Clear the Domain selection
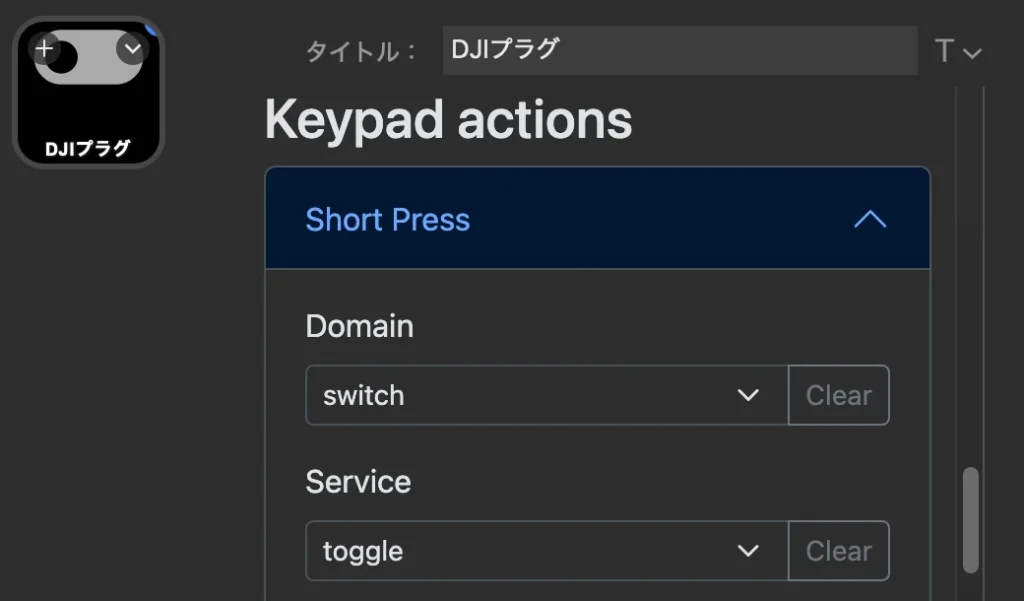1024x601 pixels. 839,395
